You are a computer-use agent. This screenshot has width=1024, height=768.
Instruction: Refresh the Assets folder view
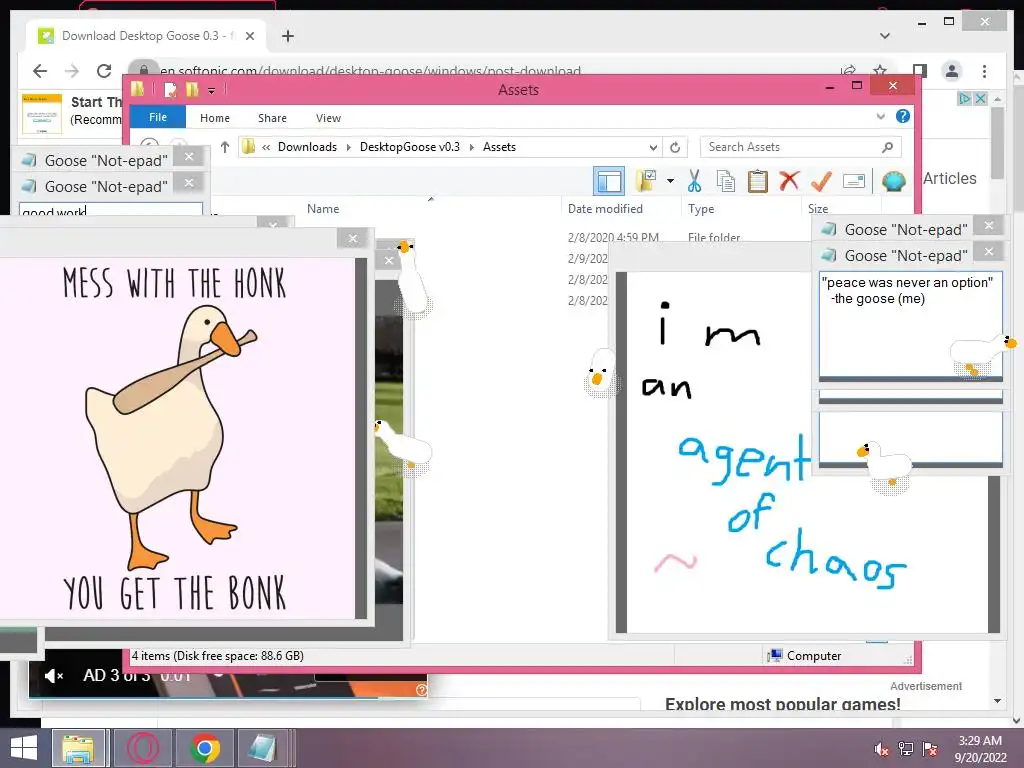(675, 148)
